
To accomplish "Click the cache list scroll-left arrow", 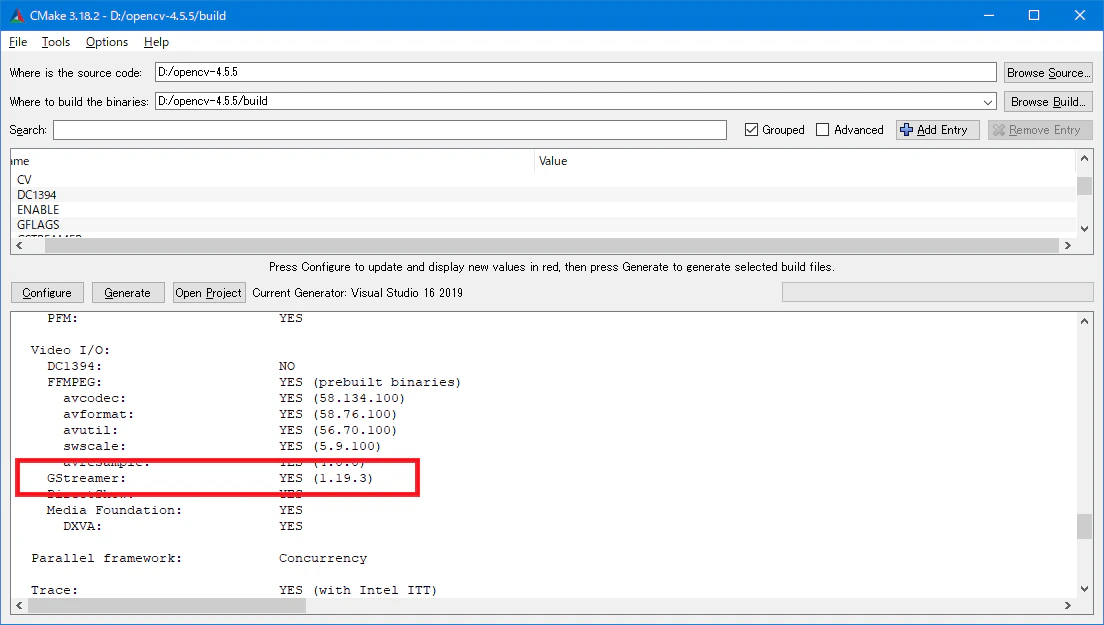I will coord(19,246).
